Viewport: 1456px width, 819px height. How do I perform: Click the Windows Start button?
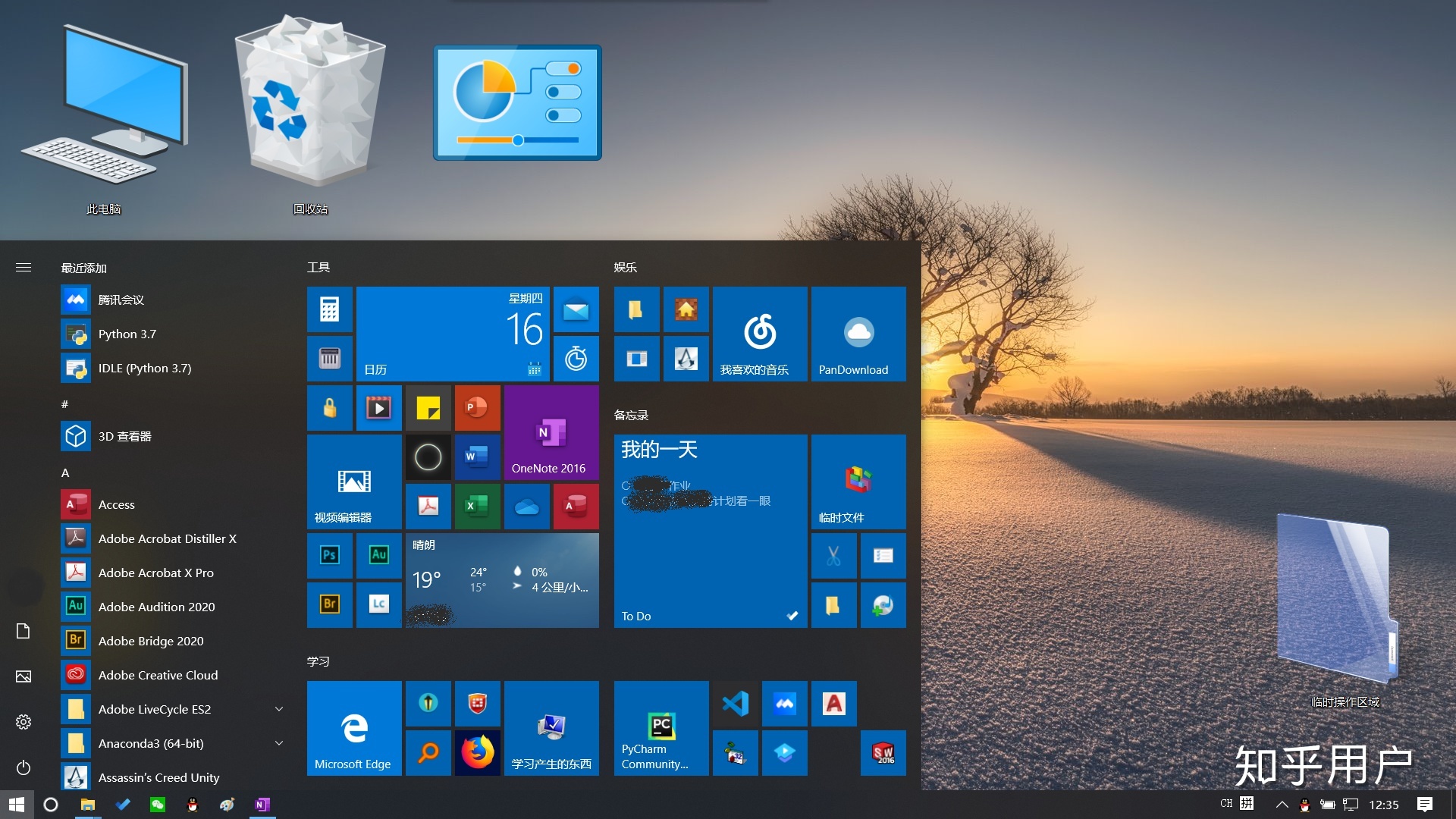coord(17,805)
